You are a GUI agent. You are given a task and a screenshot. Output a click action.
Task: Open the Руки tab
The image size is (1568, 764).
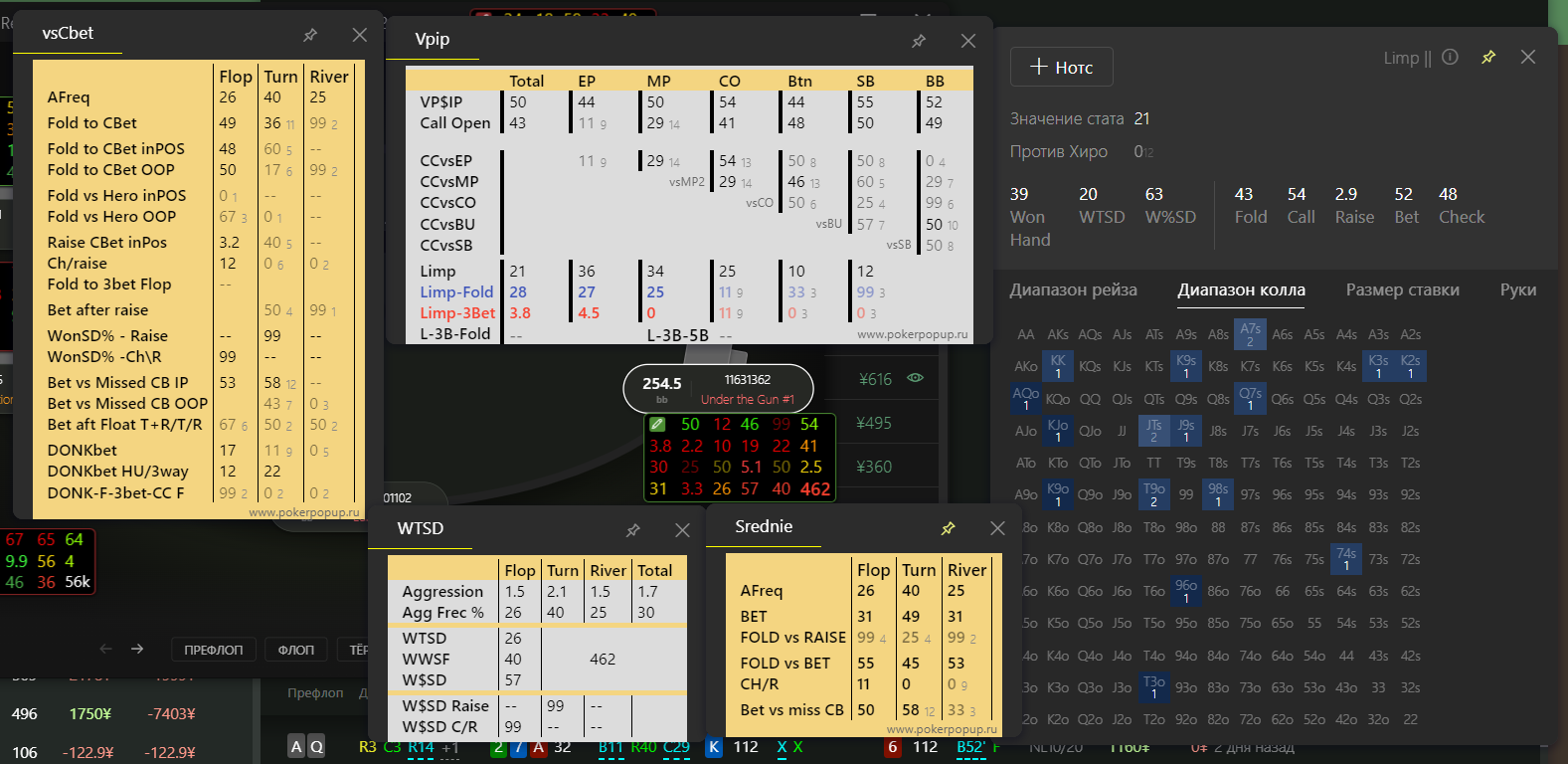click(1518, 289)
